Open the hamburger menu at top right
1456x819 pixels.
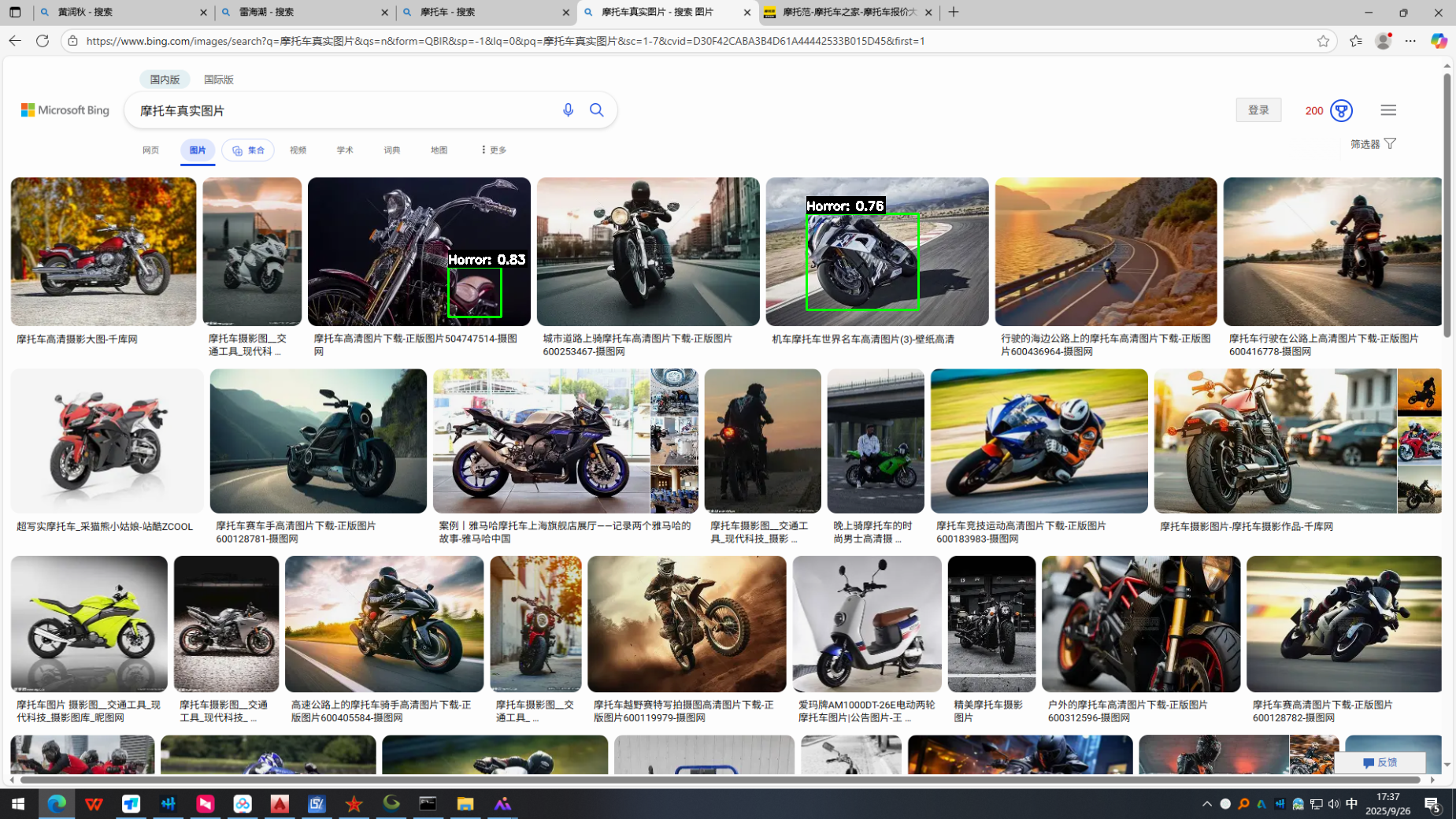pyautogui.click(x=1387, y=110)
